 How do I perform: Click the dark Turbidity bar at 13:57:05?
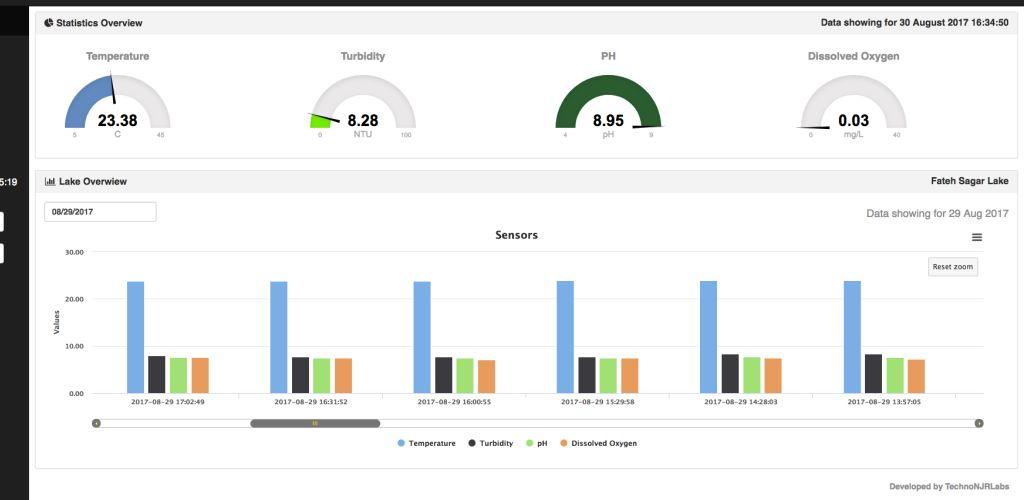[873, 374]
